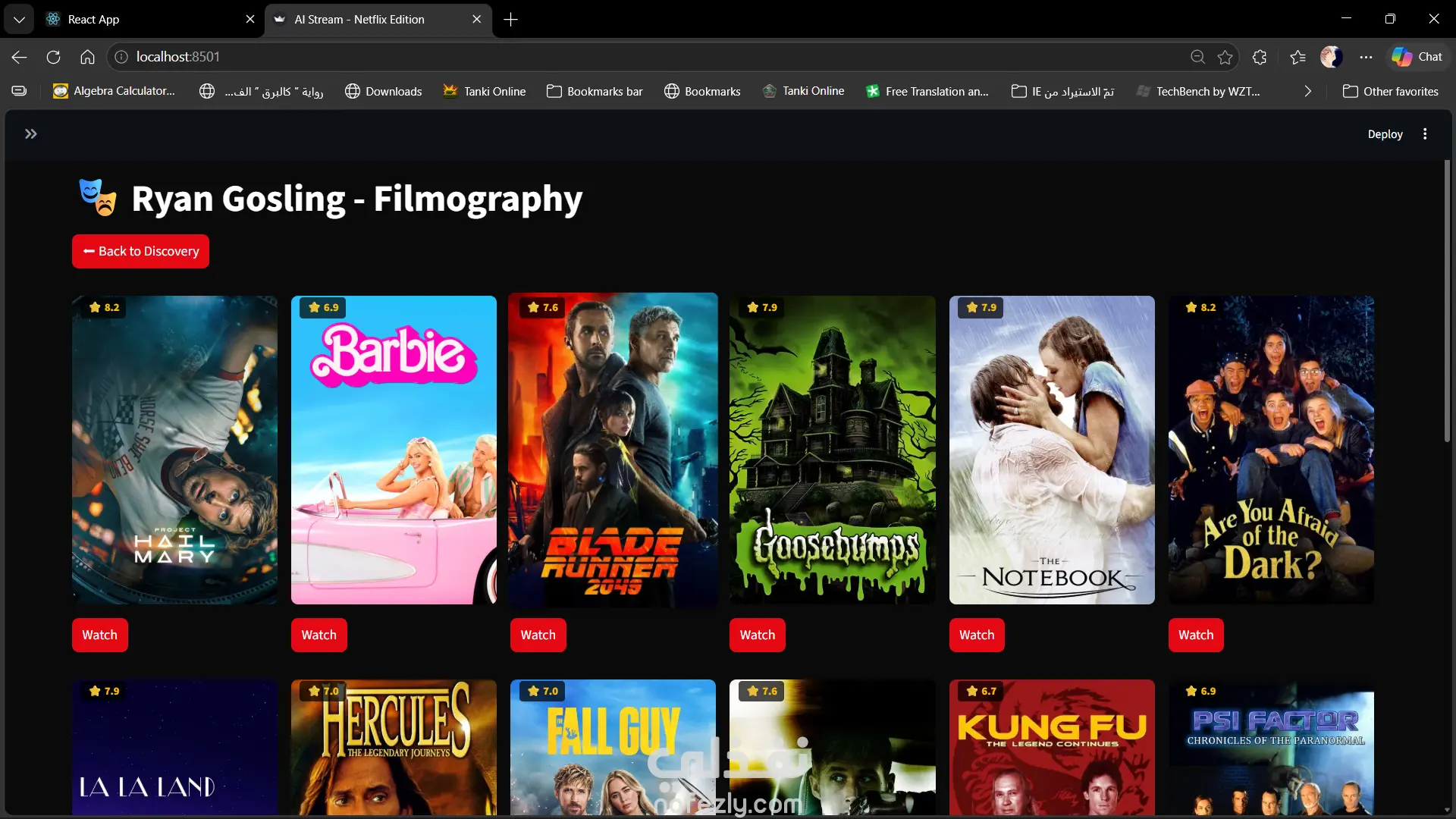This screenshot has width=1456, height=819.
Task: Open Algebra Calculator bookmark
Action: coord(114,91)
